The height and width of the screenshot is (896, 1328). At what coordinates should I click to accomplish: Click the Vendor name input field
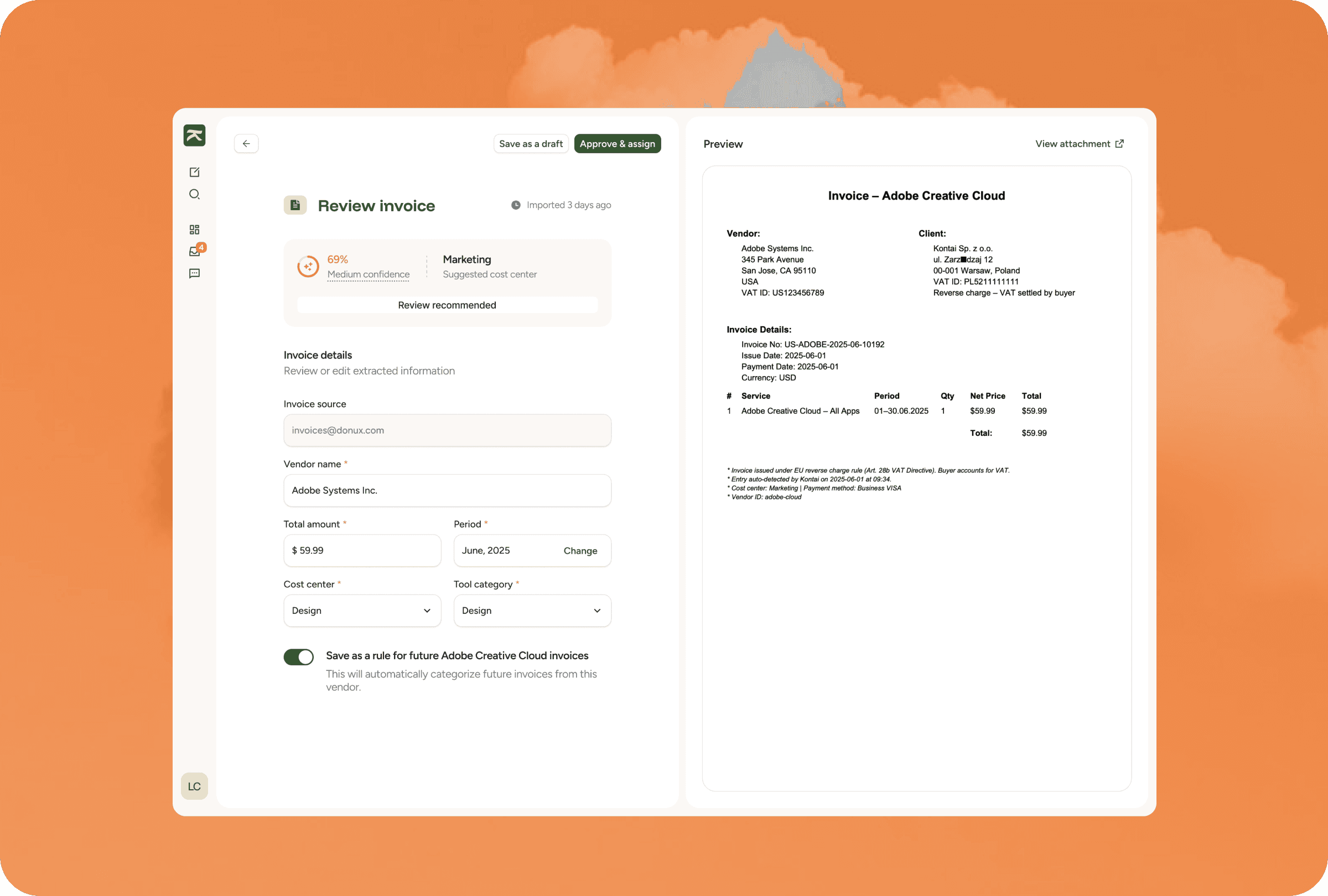447,491
